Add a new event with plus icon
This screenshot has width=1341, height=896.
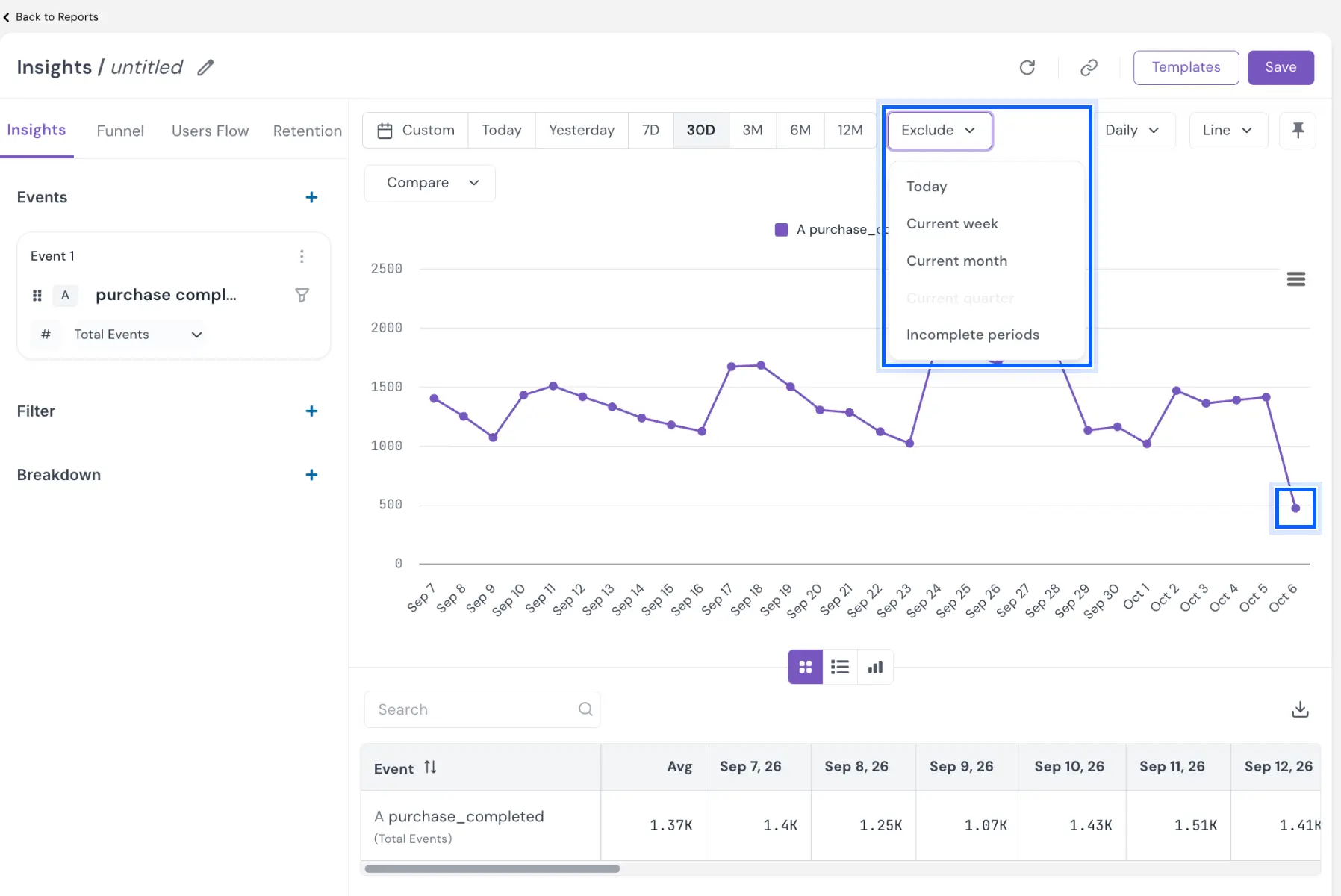click(x=311, y=197)
